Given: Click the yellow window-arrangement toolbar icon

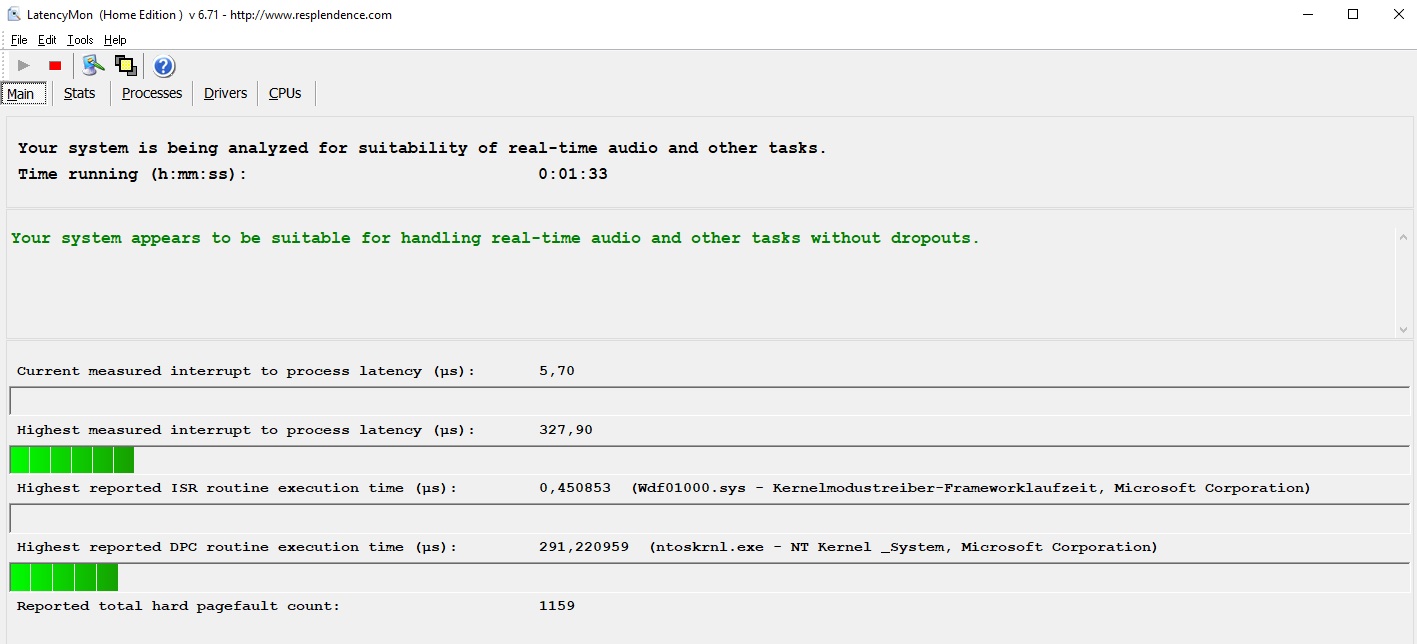Looking at the screenshot, I should 125,66.
